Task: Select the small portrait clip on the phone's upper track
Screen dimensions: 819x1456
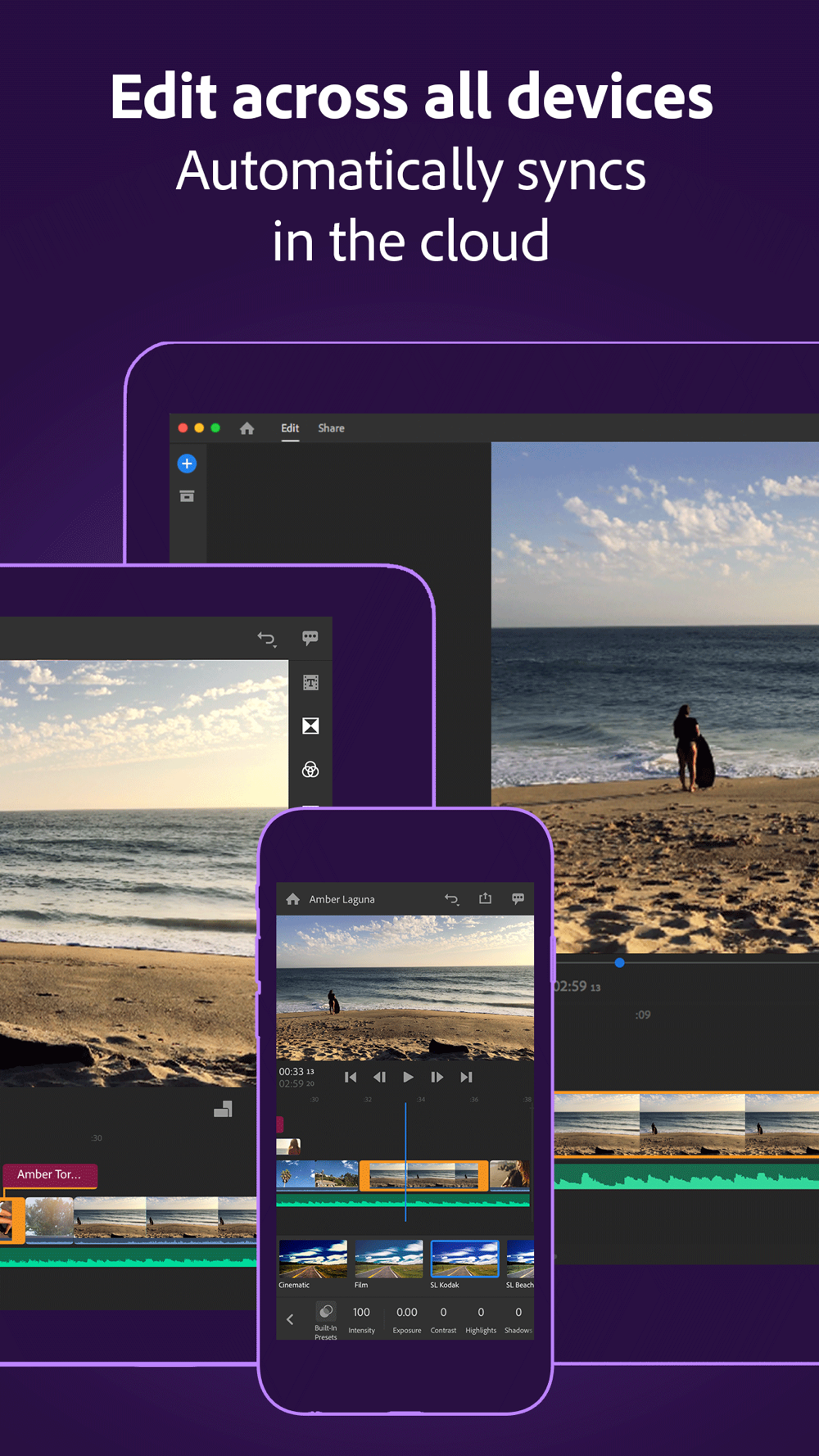Action: 288,1146
